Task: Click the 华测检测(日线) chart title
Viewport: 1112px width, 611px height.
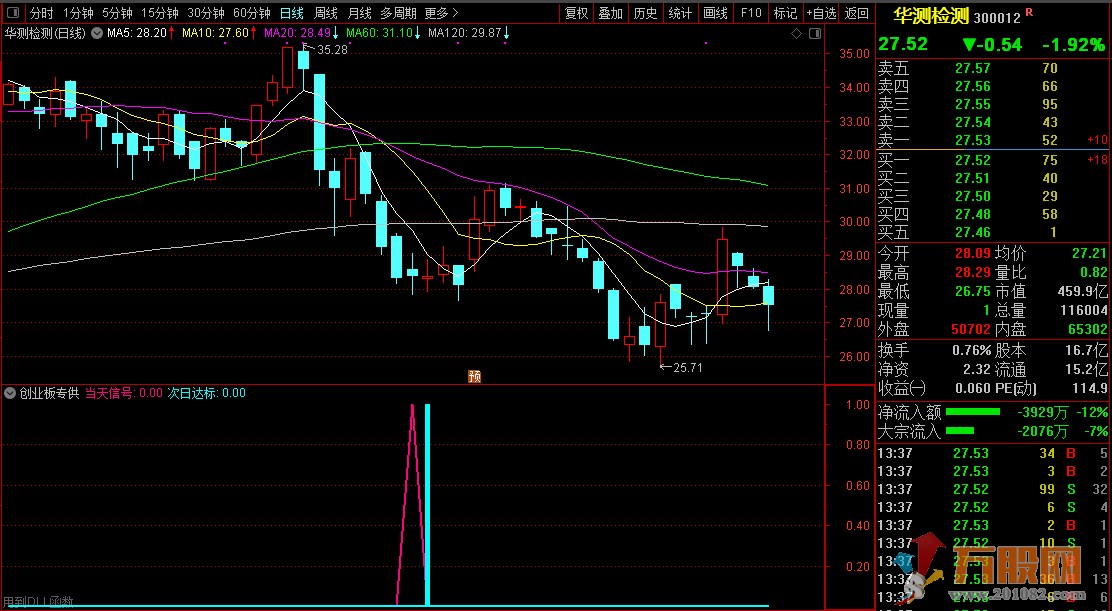Action: pos(45,33)
